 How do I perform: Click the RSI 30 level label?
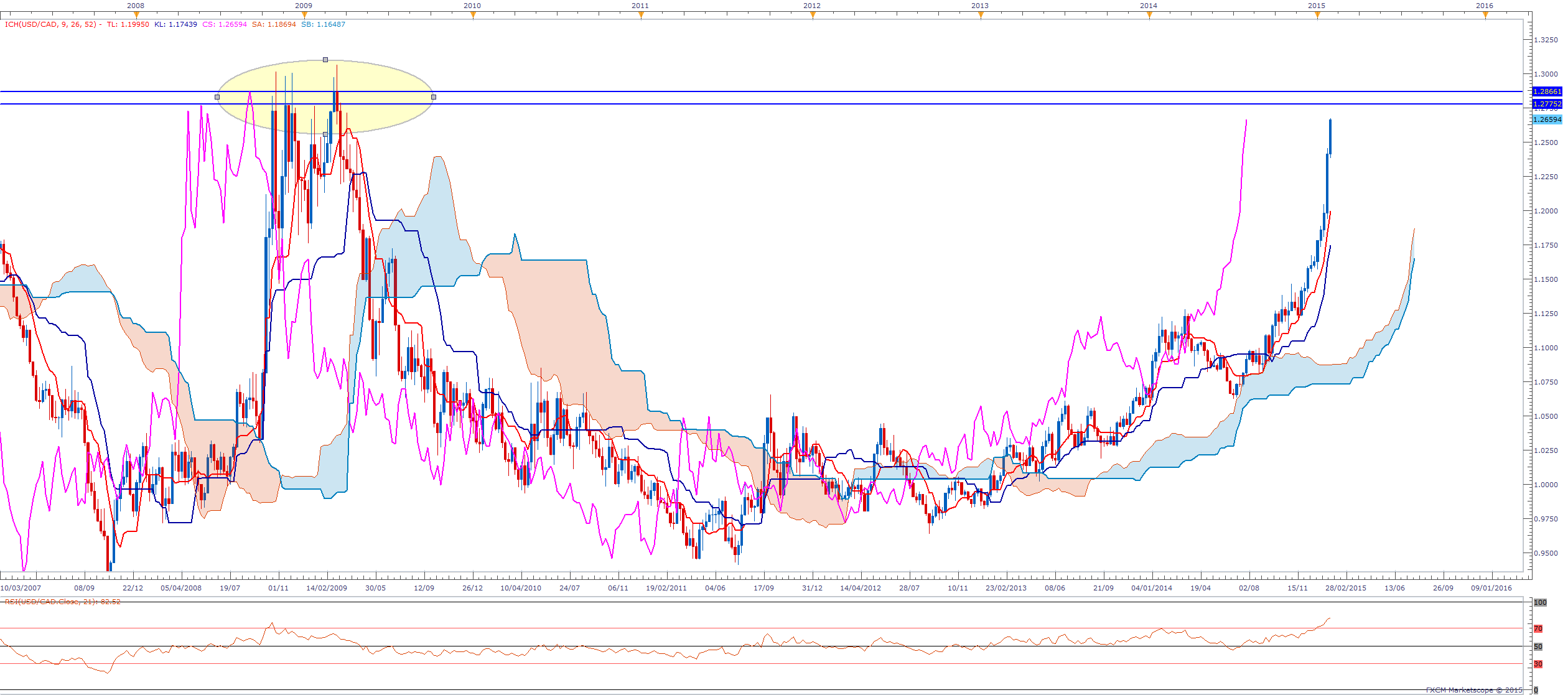(x=1538, y=665)
